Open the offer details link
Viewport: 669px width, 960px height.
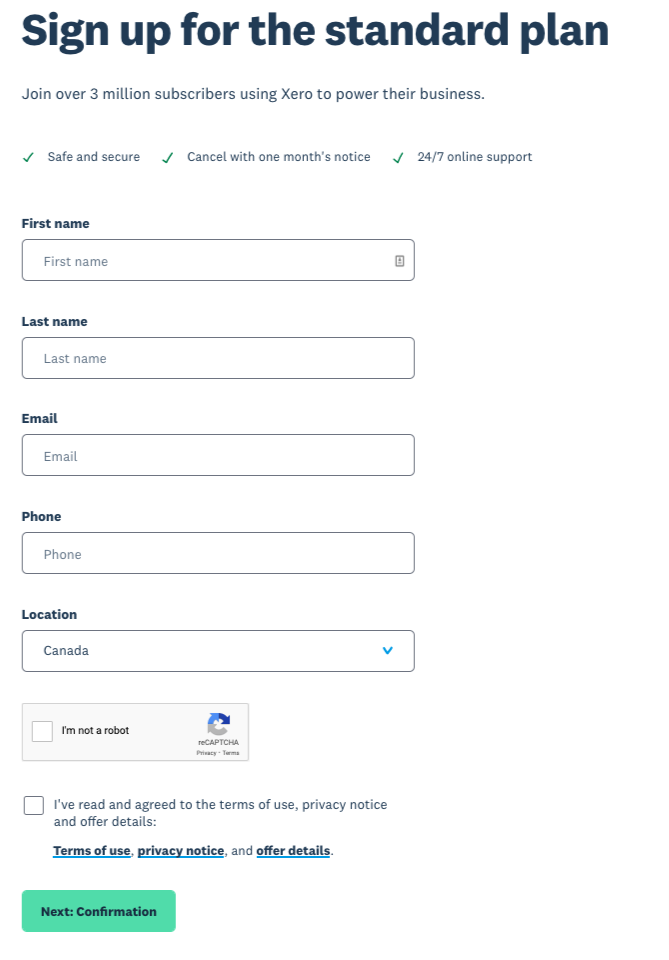293,850
